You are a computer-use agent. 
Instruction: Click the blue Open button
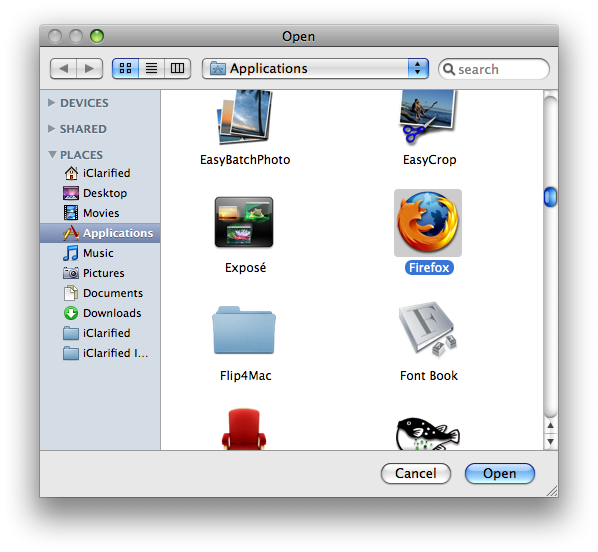tap(500, 473)
